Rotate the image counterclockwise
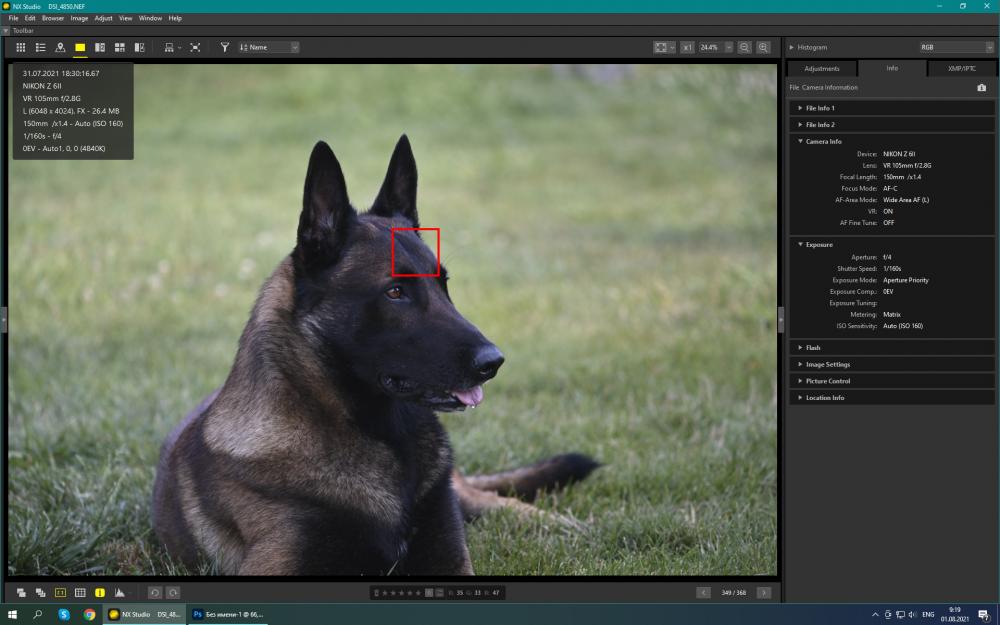This screenshot has height=625, width=1000. 154,592
